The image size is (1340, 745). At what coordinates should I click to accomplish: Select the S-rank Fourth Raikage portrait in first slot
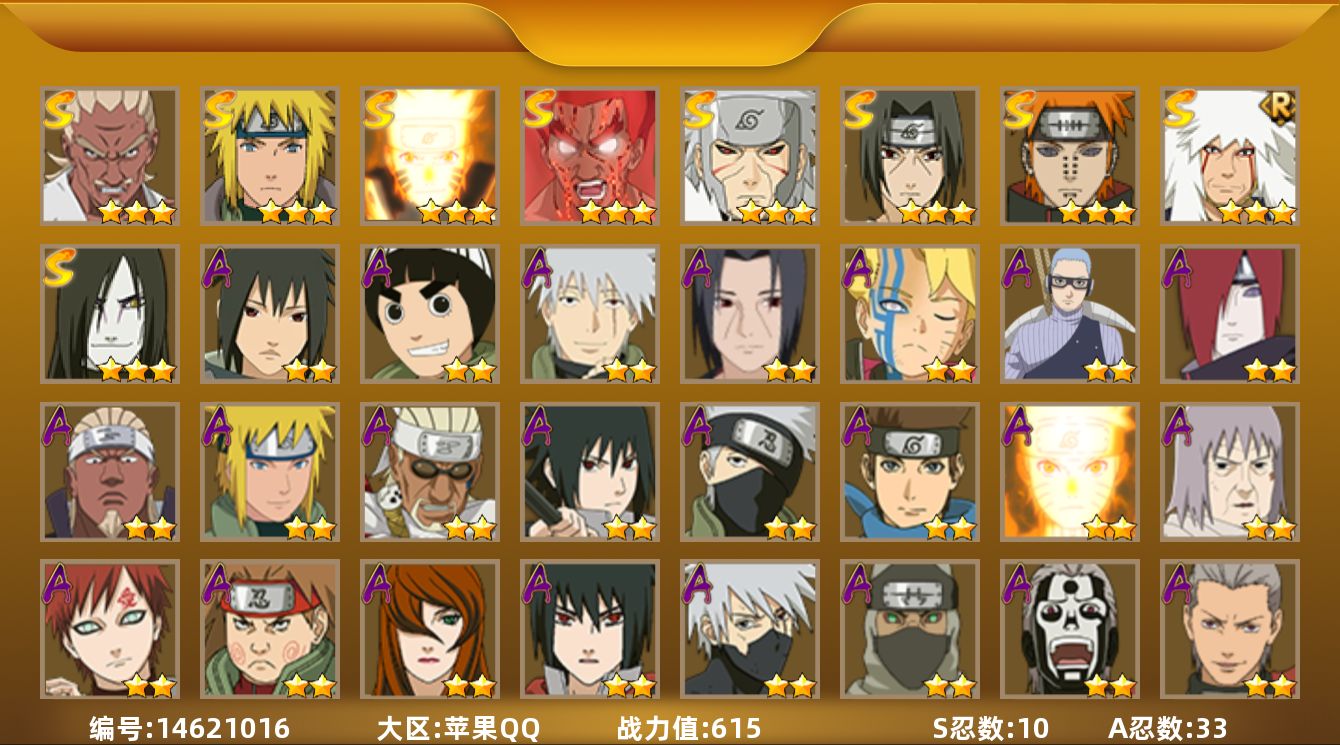tap(109, 155)
